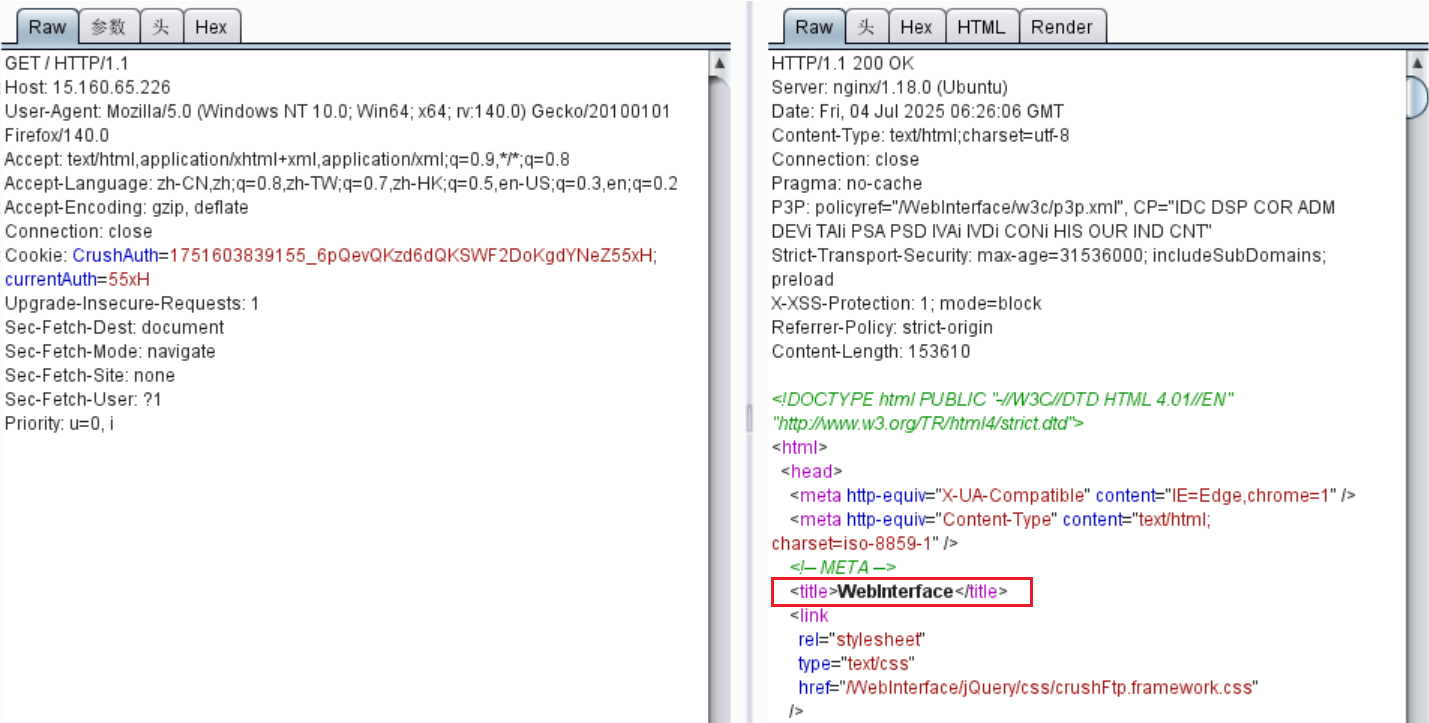Click the 'Priority: u=0, i' header
The image size is (1429, 723).
tap(59, 423)
